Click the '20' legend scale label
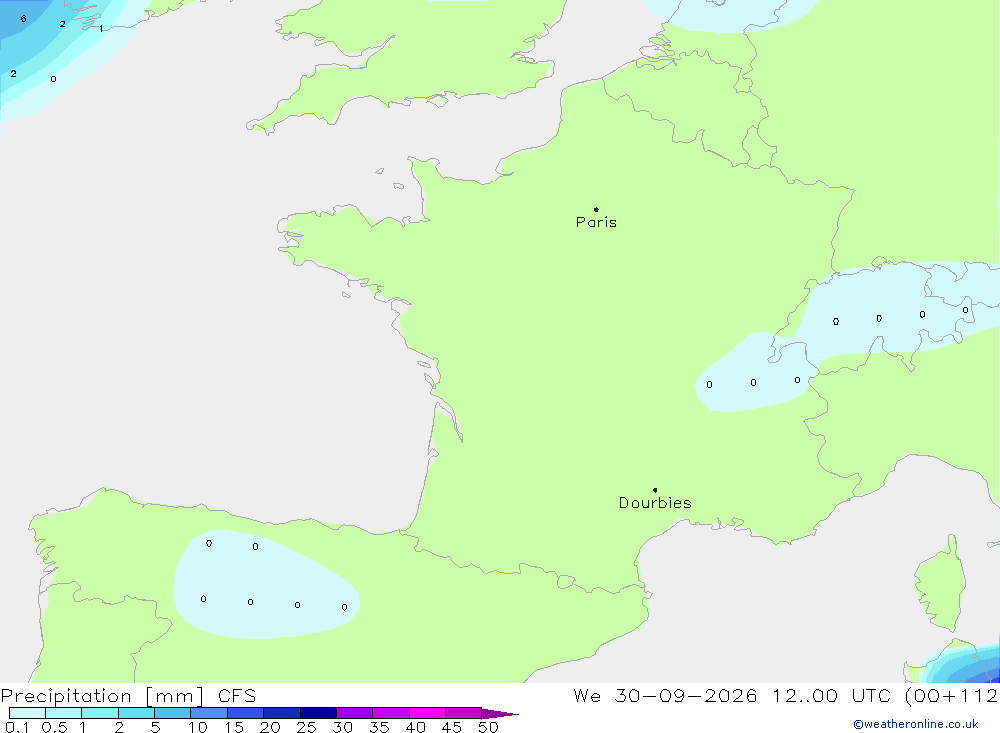Image resolution: width=1000 pixels, height=733 pixels. (270, 727)
